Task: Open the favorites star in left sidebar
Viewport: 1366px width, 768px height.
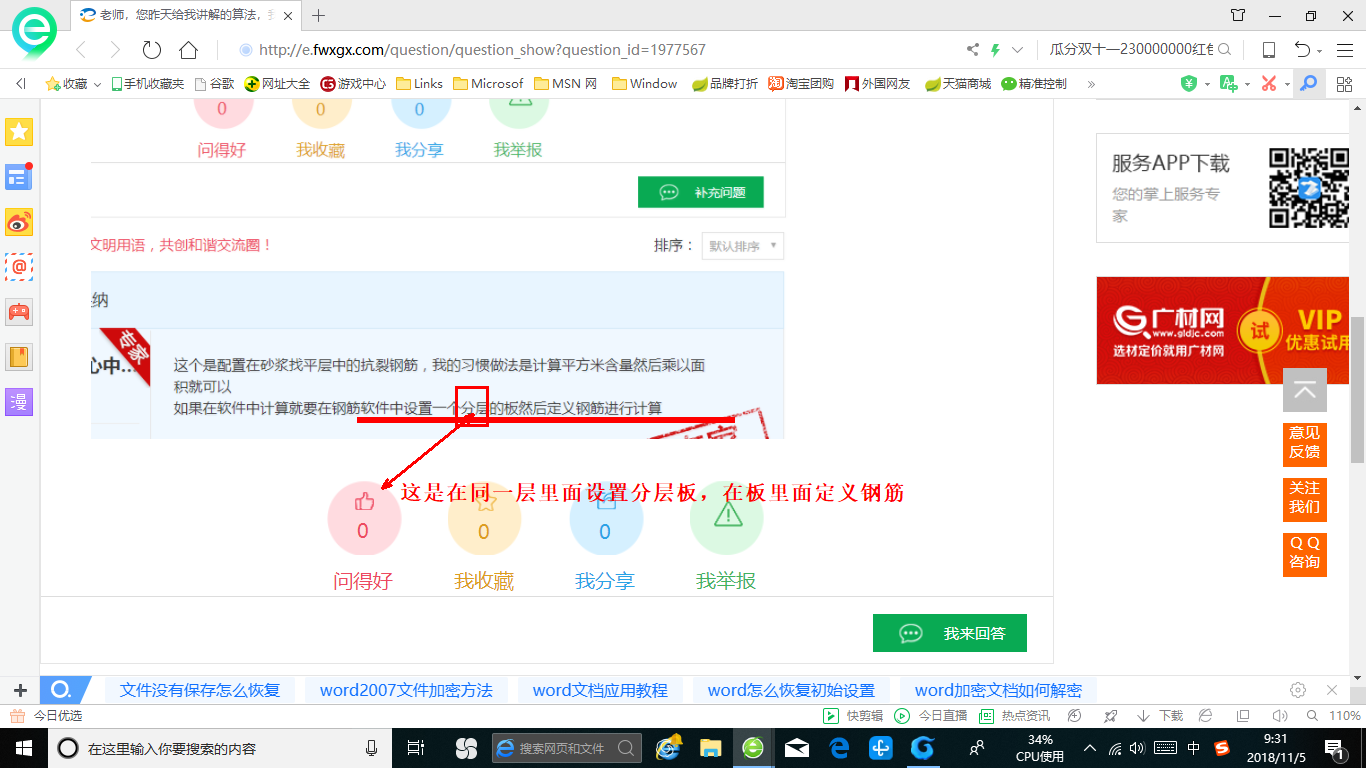Action: [19, 131]
